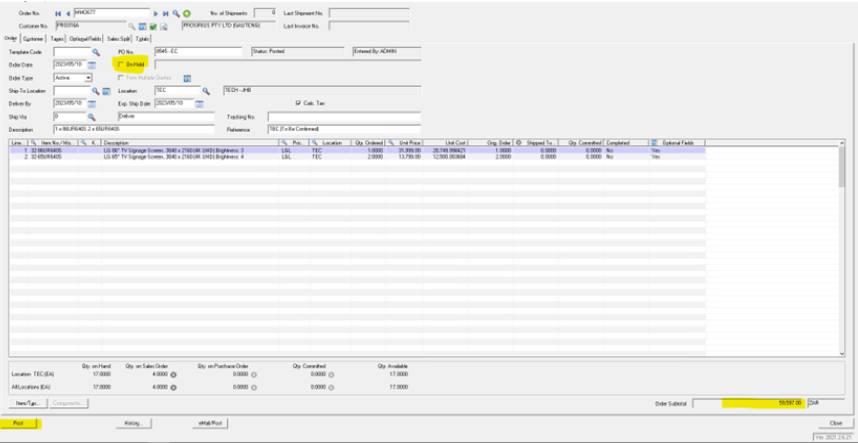Expand the Order Type dropdown

tap(89, 77)
